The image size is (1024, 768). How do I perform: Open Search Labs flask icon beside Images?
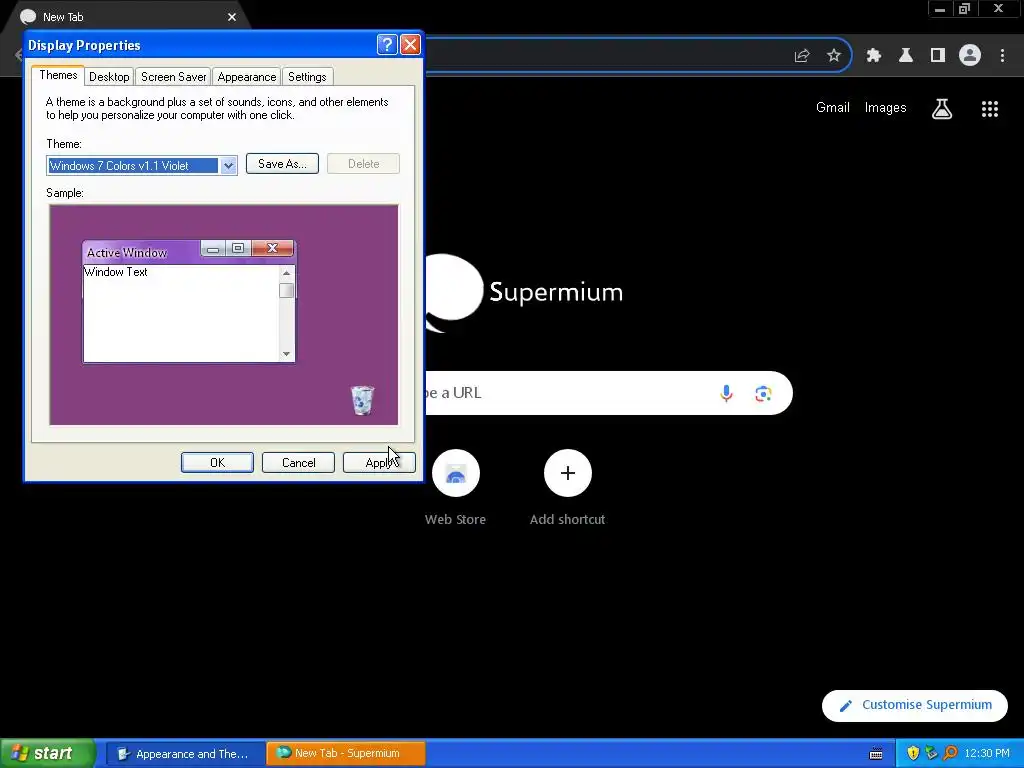pyautogui.click(x=941, y=108)
